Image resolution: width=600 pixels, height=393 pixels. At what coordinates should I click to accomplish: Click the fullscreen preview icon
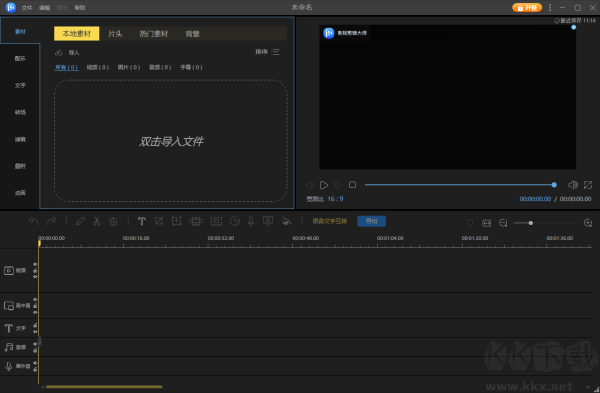point(588,185)
